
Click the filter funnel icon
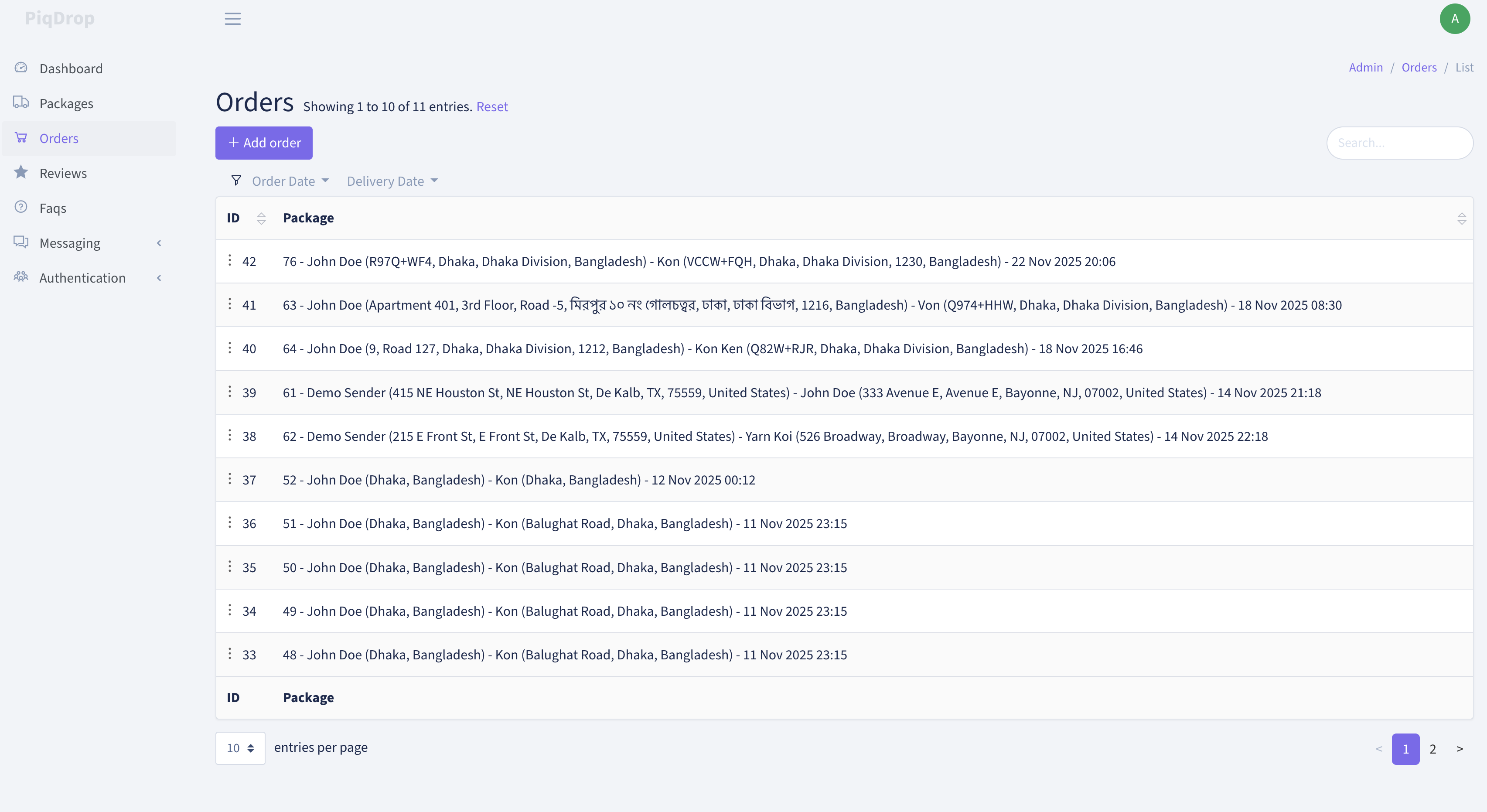coord(236,181)
